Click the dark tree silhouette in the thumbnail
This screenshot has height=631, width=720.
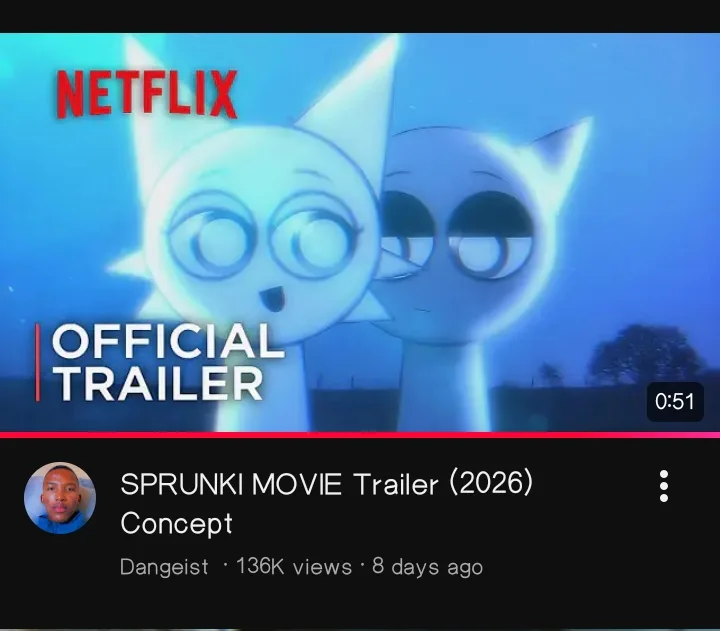643,356
